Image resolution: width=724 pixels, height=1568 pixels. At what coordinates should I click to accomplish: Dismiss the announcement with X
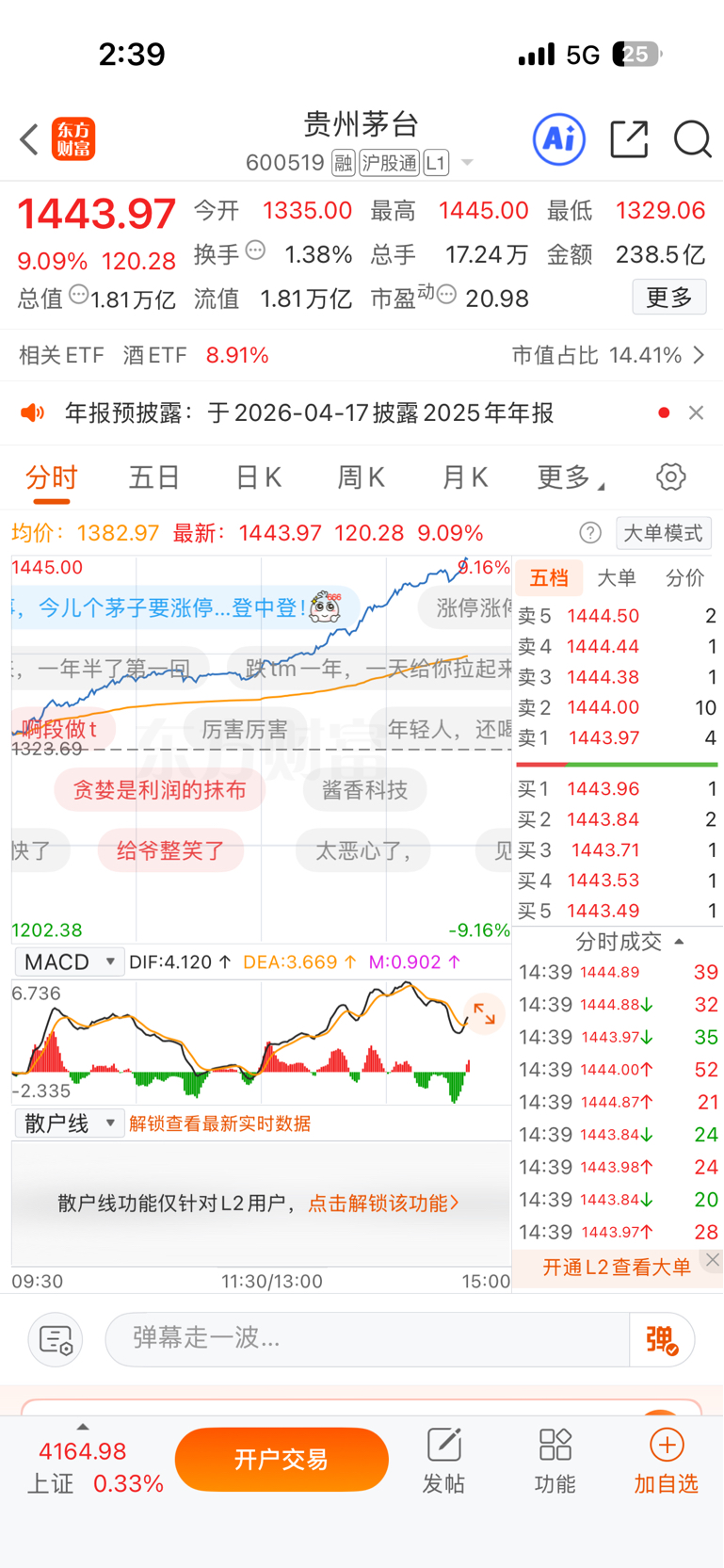696,412
